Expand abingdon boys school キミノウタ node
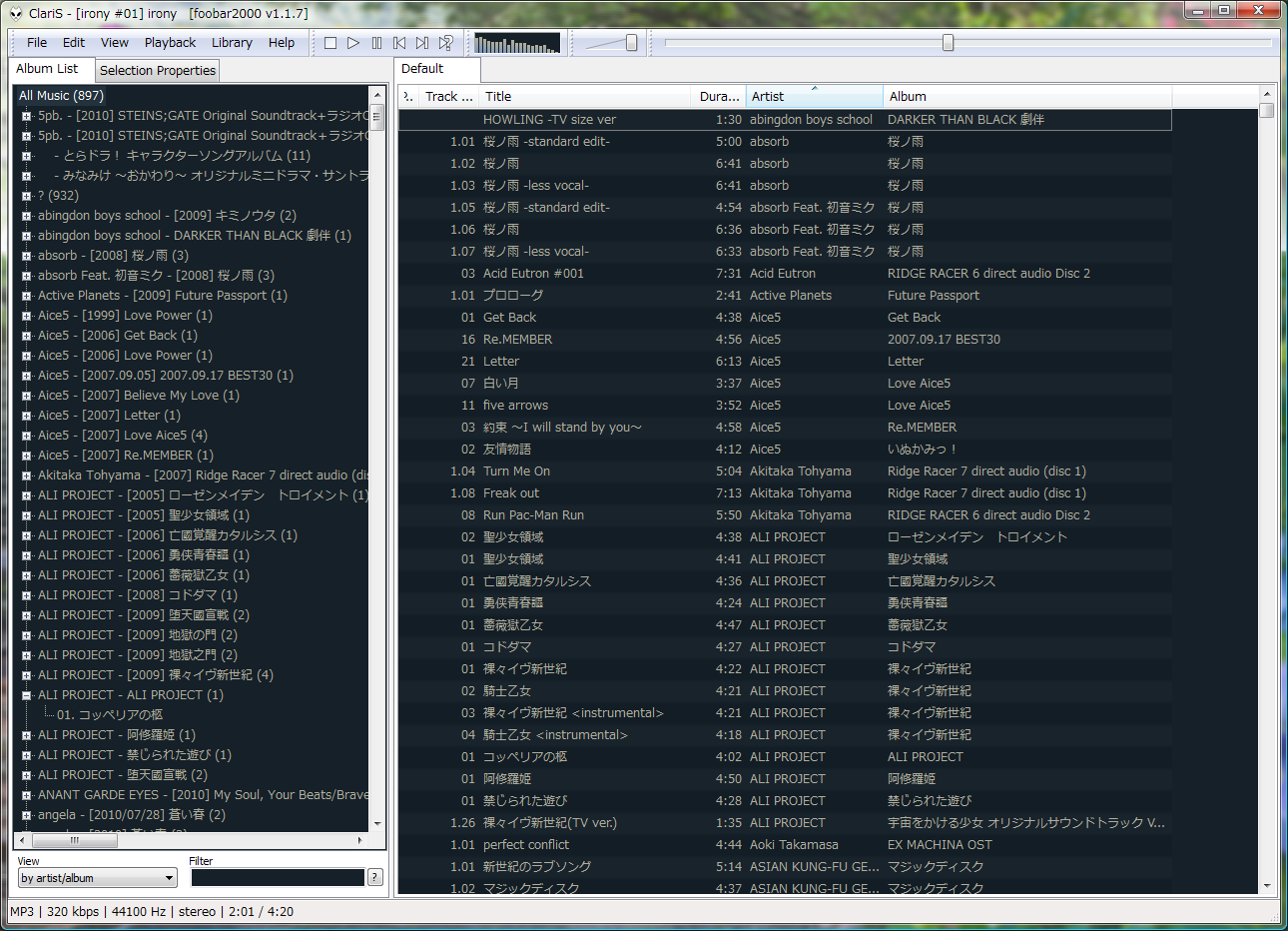This screenshot has height=931, width=1288. [27, 216]
